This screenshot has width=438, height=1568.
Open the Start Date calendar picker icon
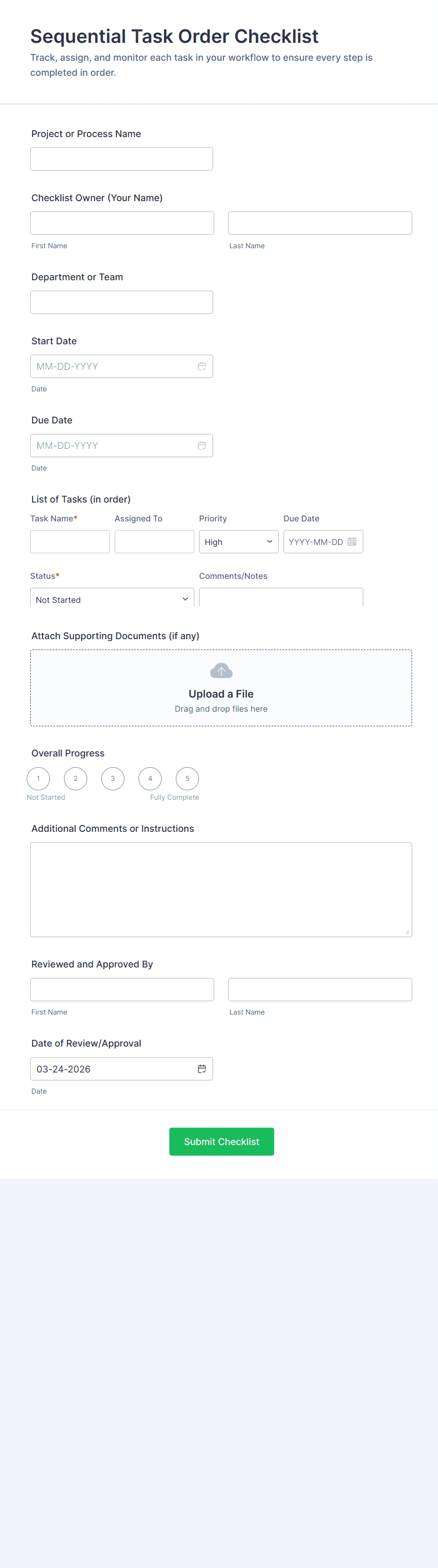202,366
